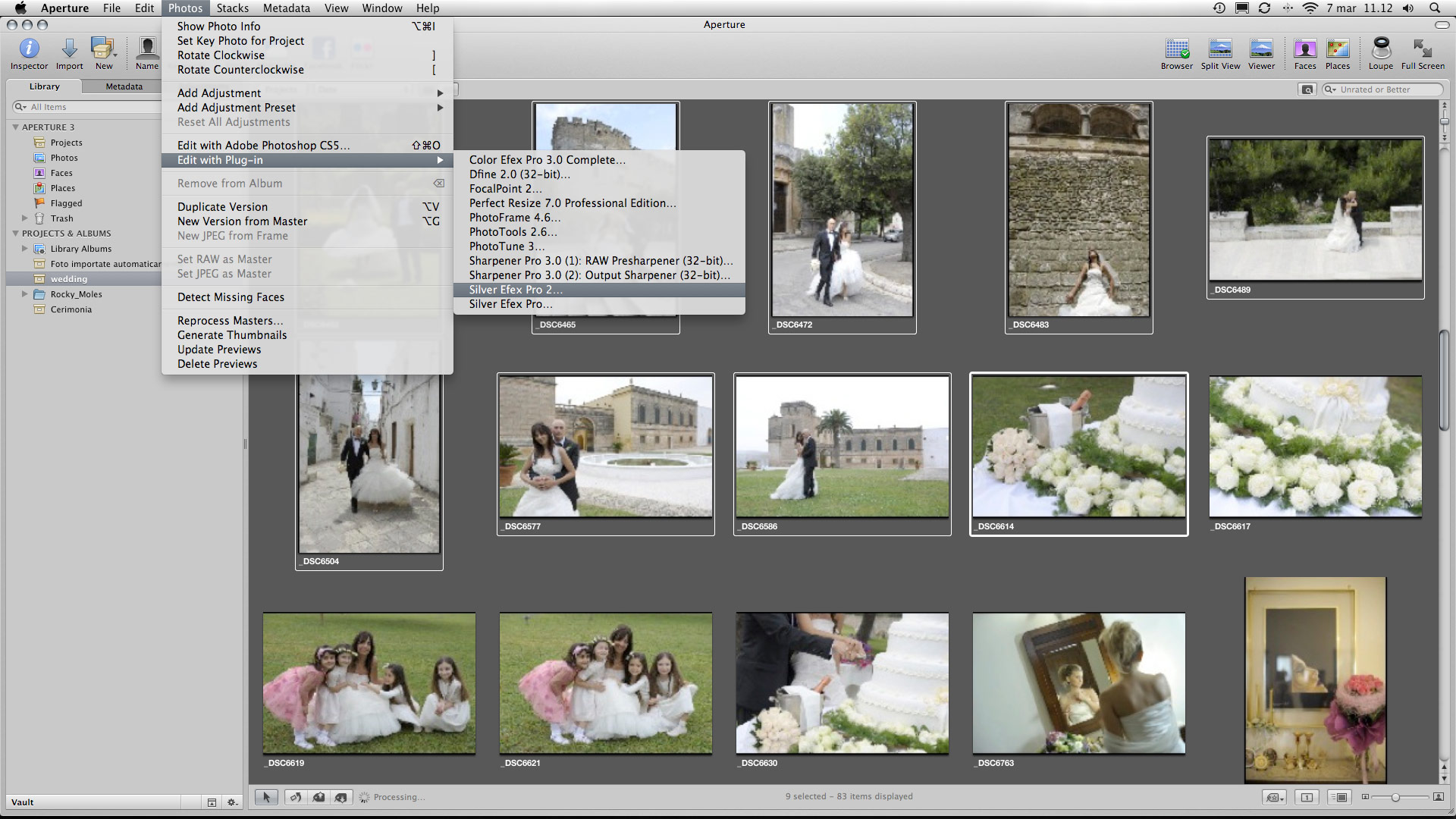The width and height of the screenshot is (1456, 819).
Task: Click the Wi-Fi status icon
Action: 1310,8
